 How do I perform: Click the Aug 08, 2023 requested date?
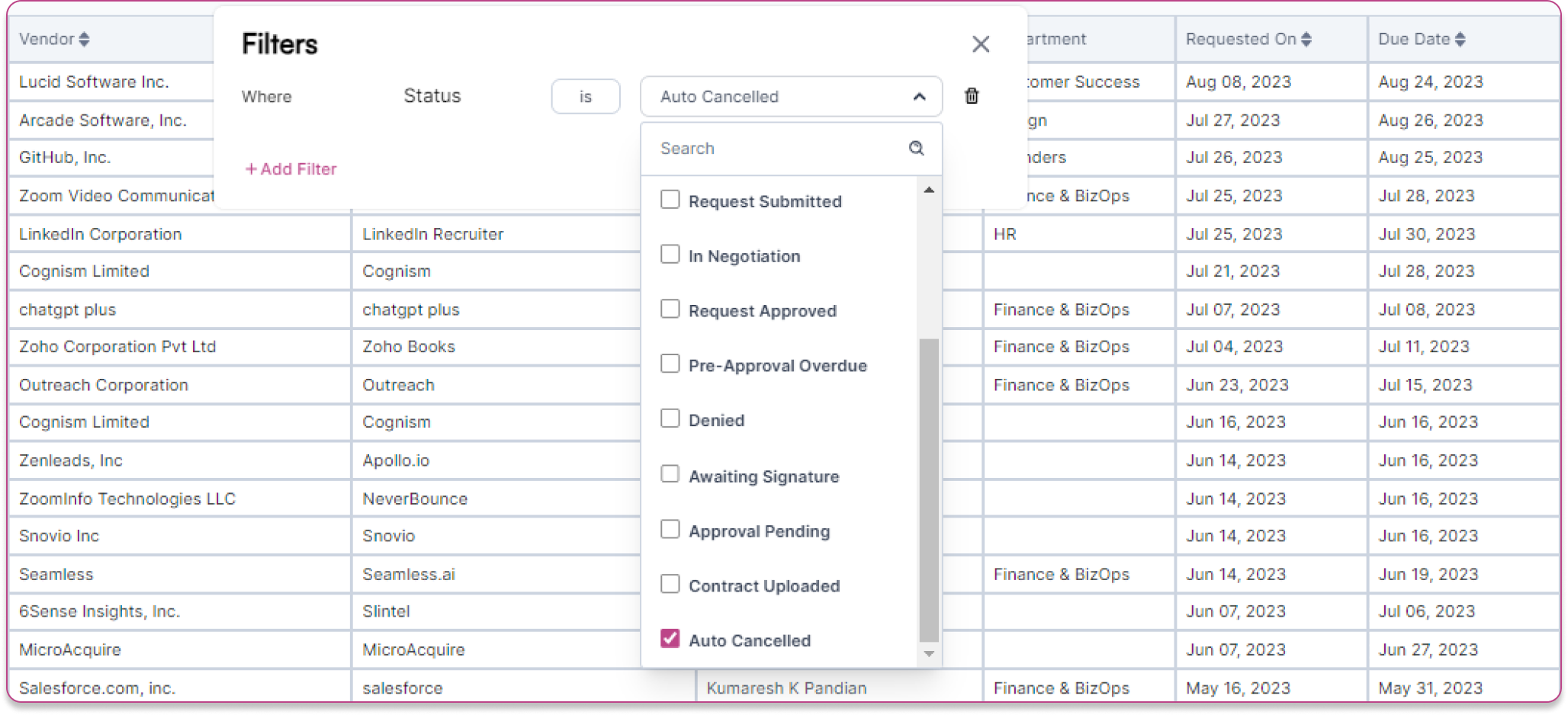[1239, 82]
